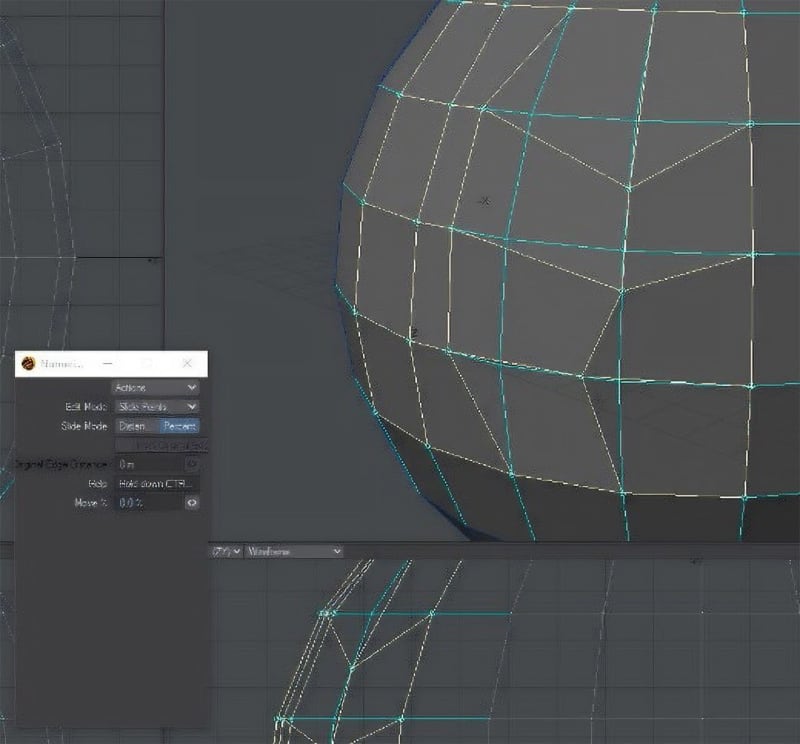The image size is (800, 744).
Task: Maximize the floating numeric panel
Action: 147,364
